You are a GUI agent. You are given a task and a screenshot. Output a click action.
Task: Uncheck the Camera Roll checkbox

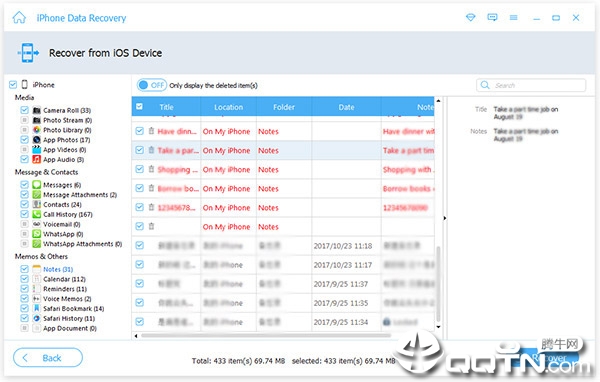click(24, 110)
